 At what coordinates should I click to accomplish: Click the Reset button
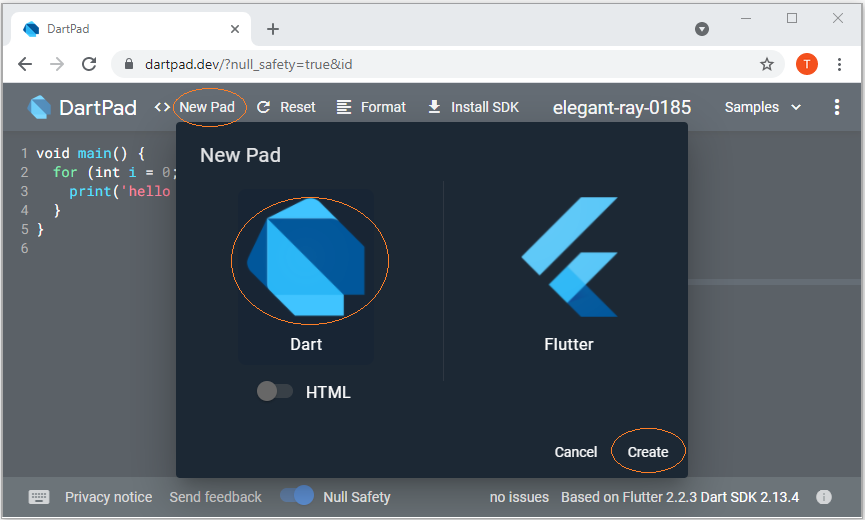(x=286, y=107)
